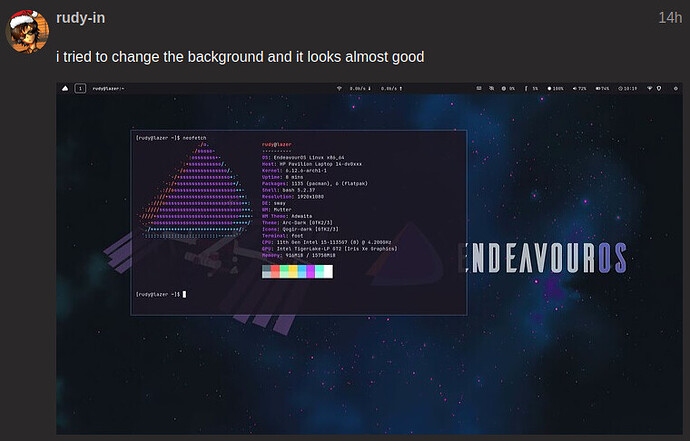Click the Host: HP Pavilion Laptop line
This screenshot has height=441, width=690.
[x=312, y=164]
